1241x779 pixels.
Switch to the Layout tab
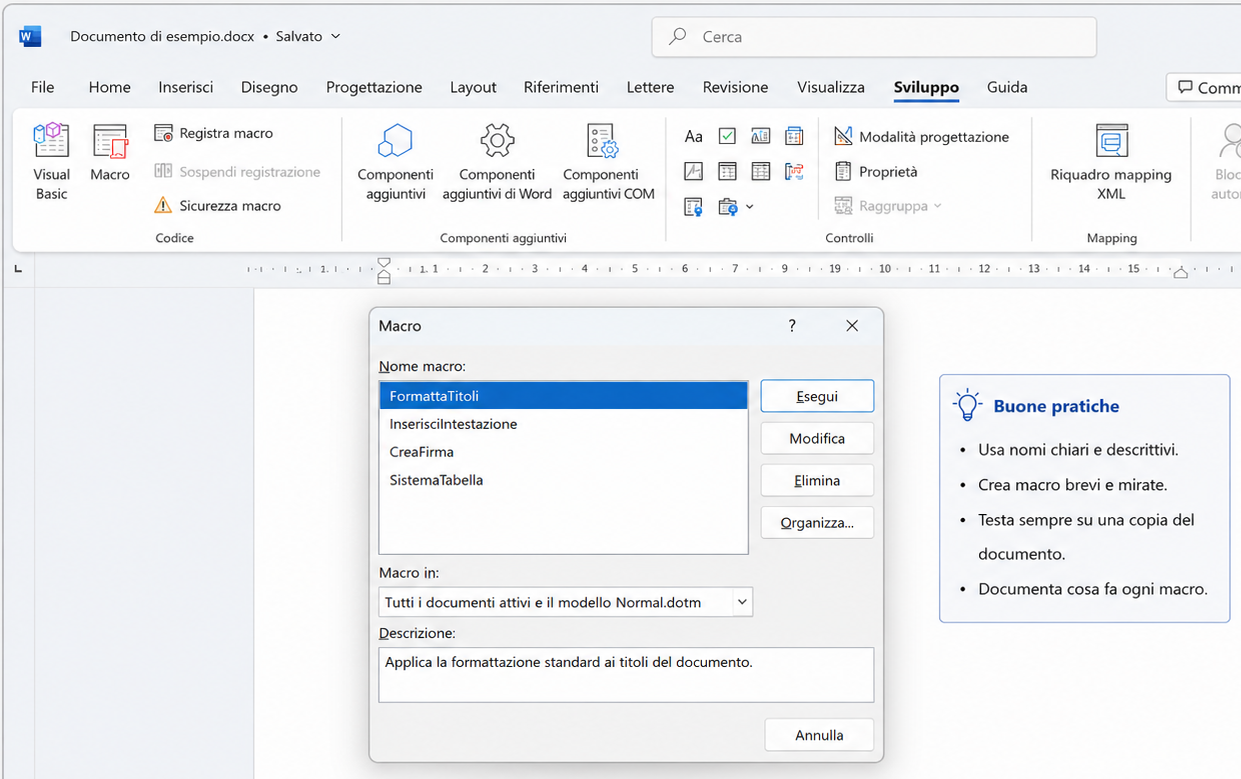tap(473, 87)
